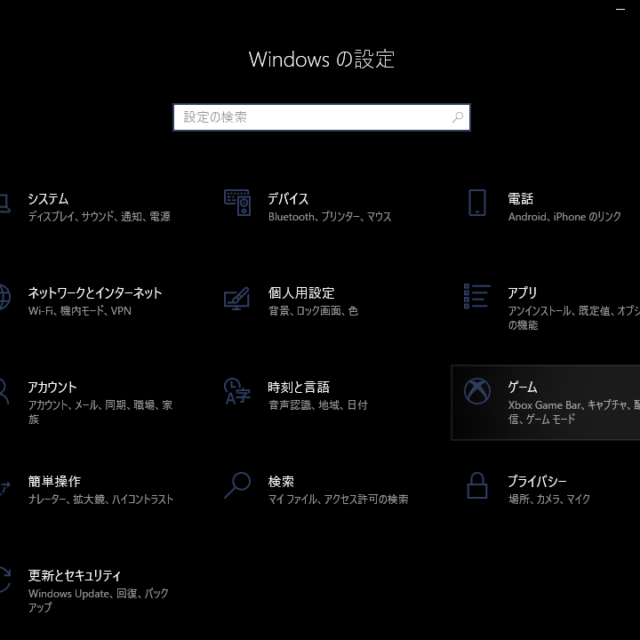
Task: Click the 'ナレーター、拡大鏡、ハイコントラスト' description
Action: (101, 500)
